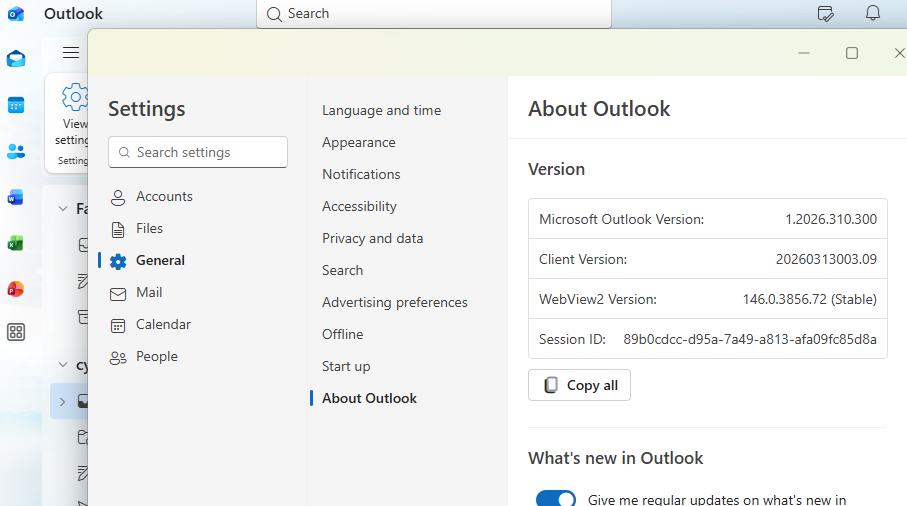This screenshot has height=506, width=907.
Task: Launch Excel from the app rail
Action: [x=16, y=243]
